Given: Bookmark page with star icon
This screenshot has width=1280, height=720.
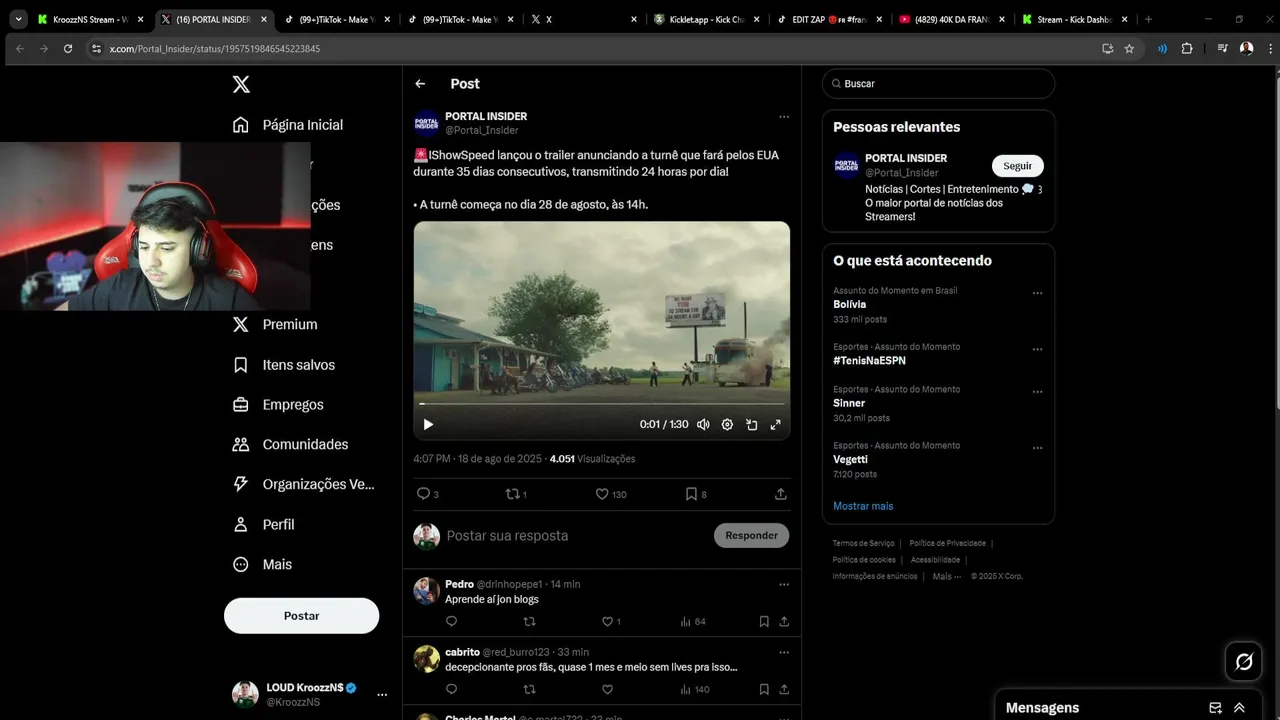Looking at the screenshot, I should click(1129, 48).
